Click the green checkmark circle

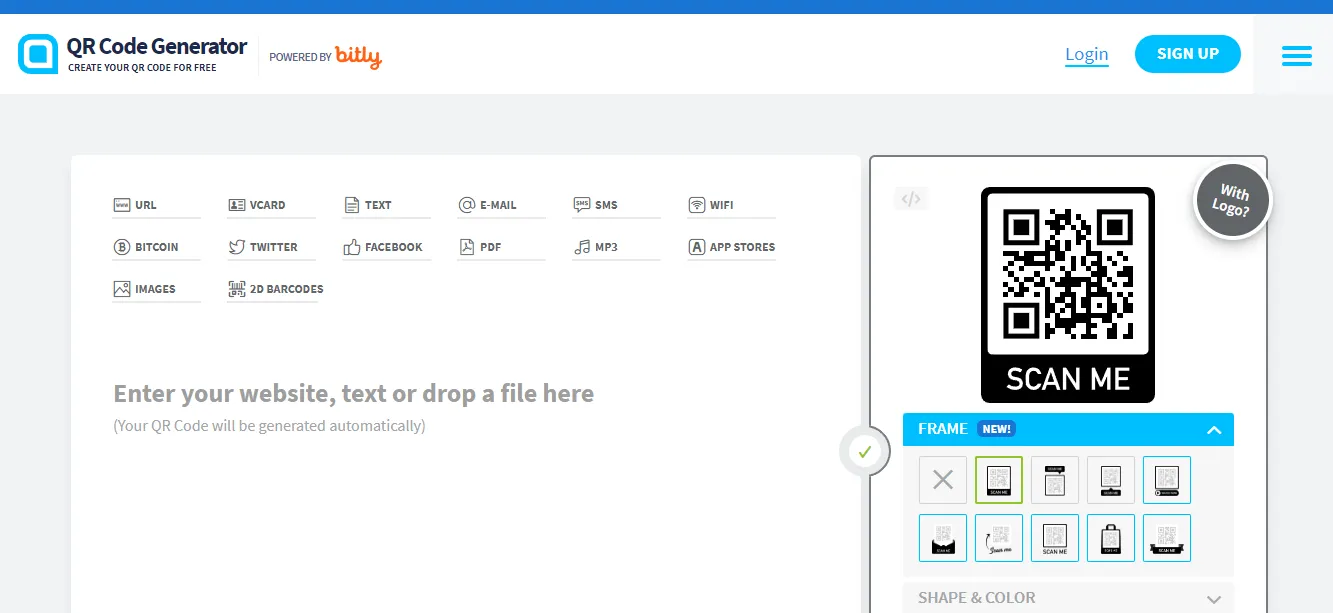click(864, 451)
